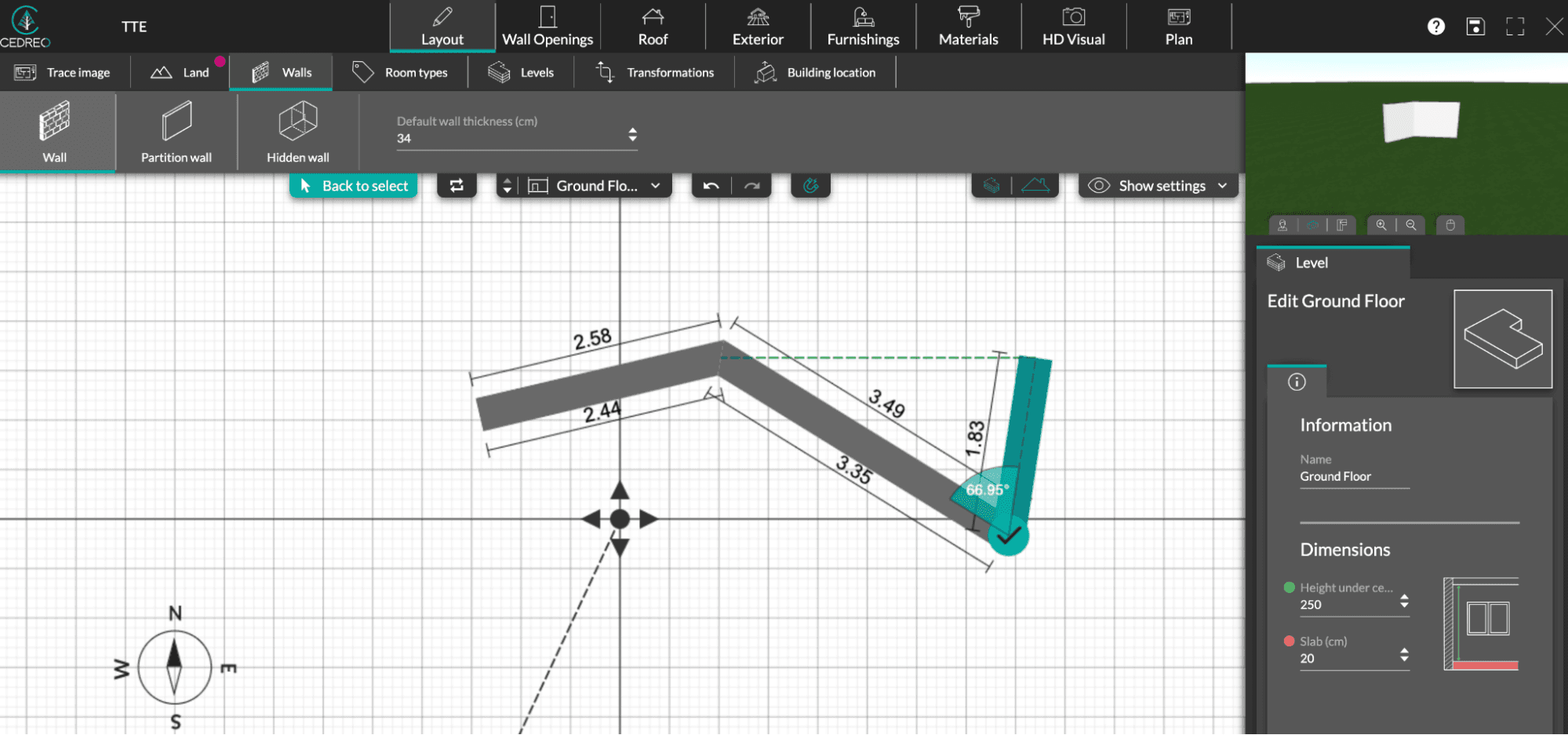Open the Default wall thickness stepper

click(631, 133)
